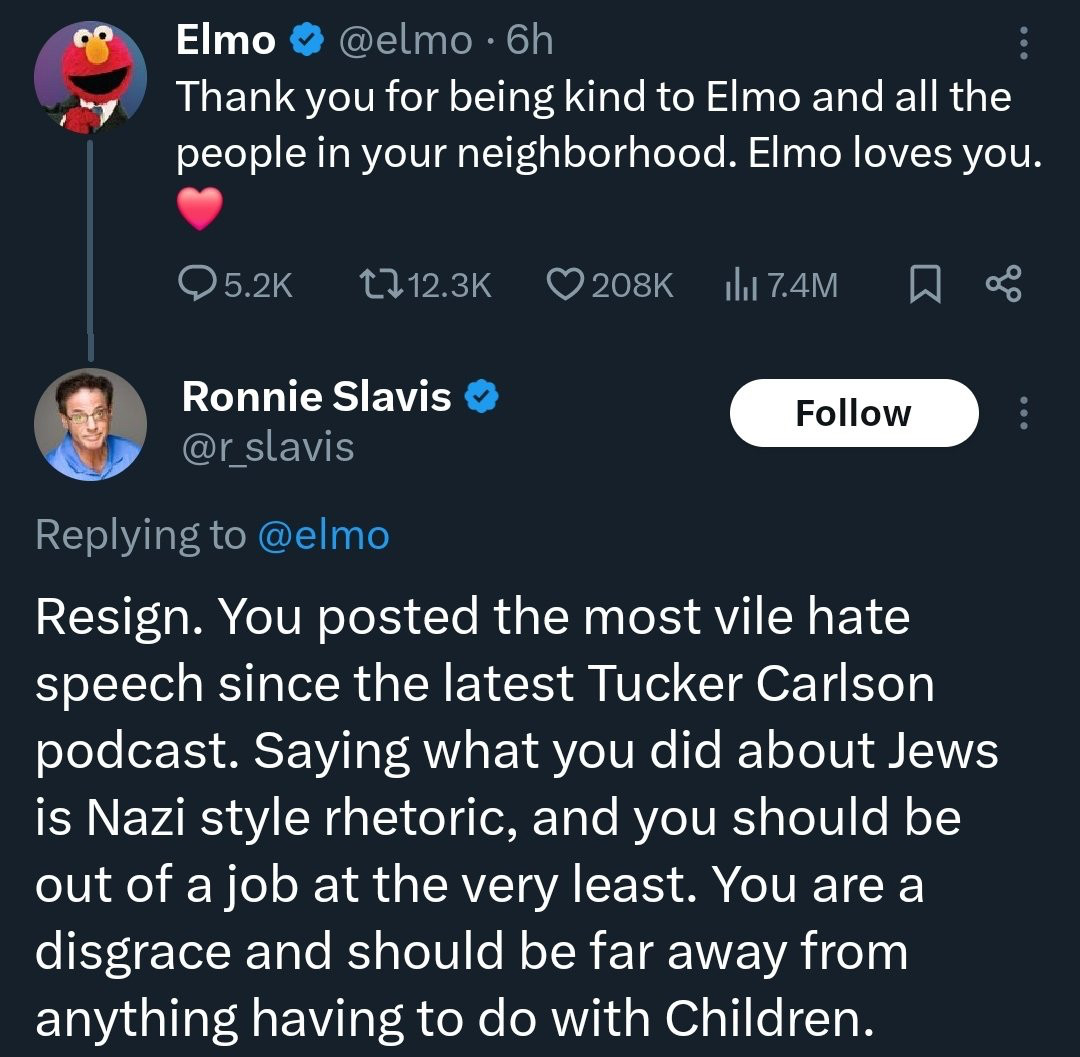The image size is (1080, 1057).
Task: Open Elmo's profile picture
Action: pyautogui.click(x=91, y=76)
